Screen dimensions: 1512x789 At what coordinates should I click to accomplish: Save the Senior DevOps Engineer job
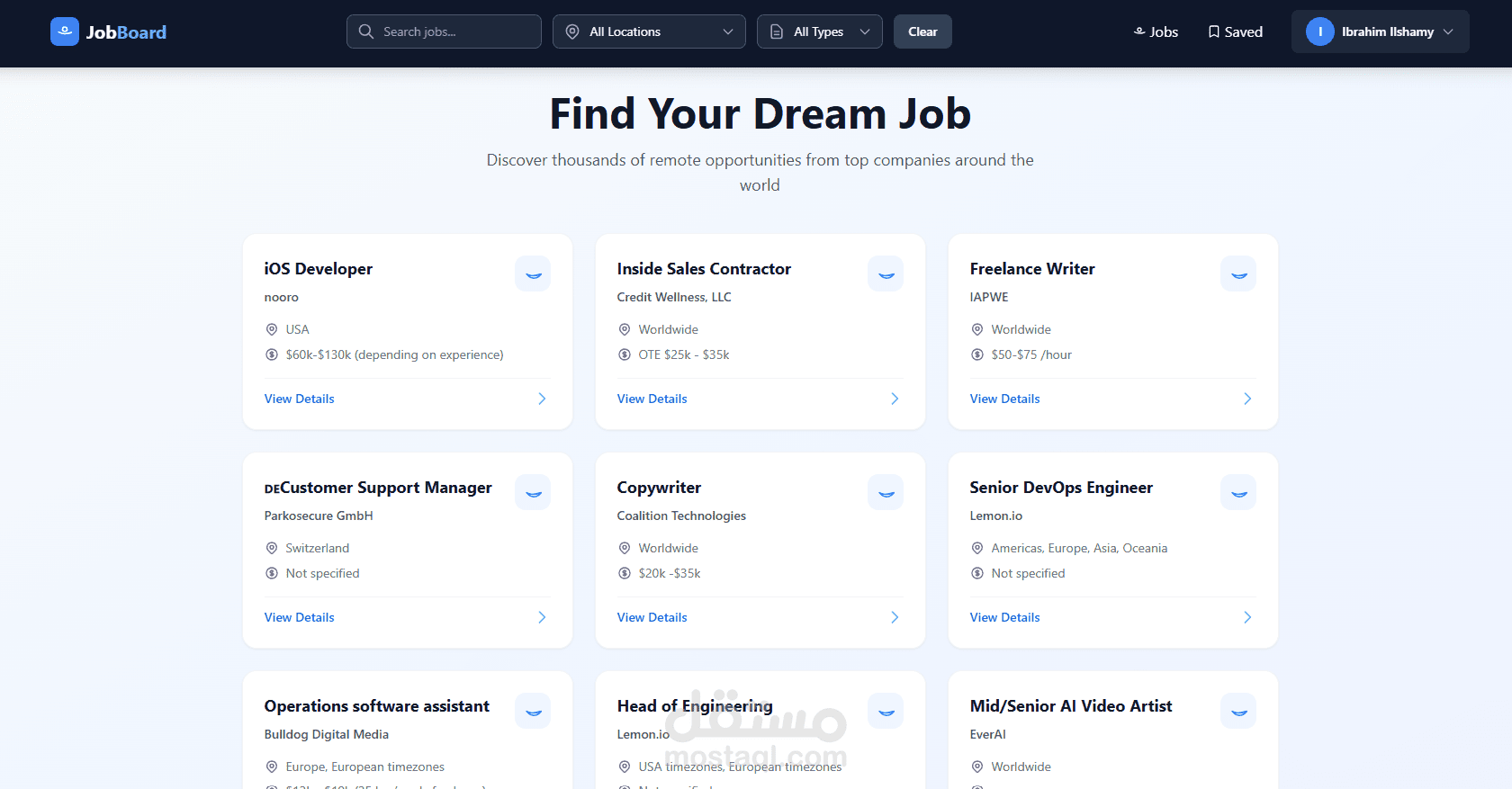(1238, 492)
